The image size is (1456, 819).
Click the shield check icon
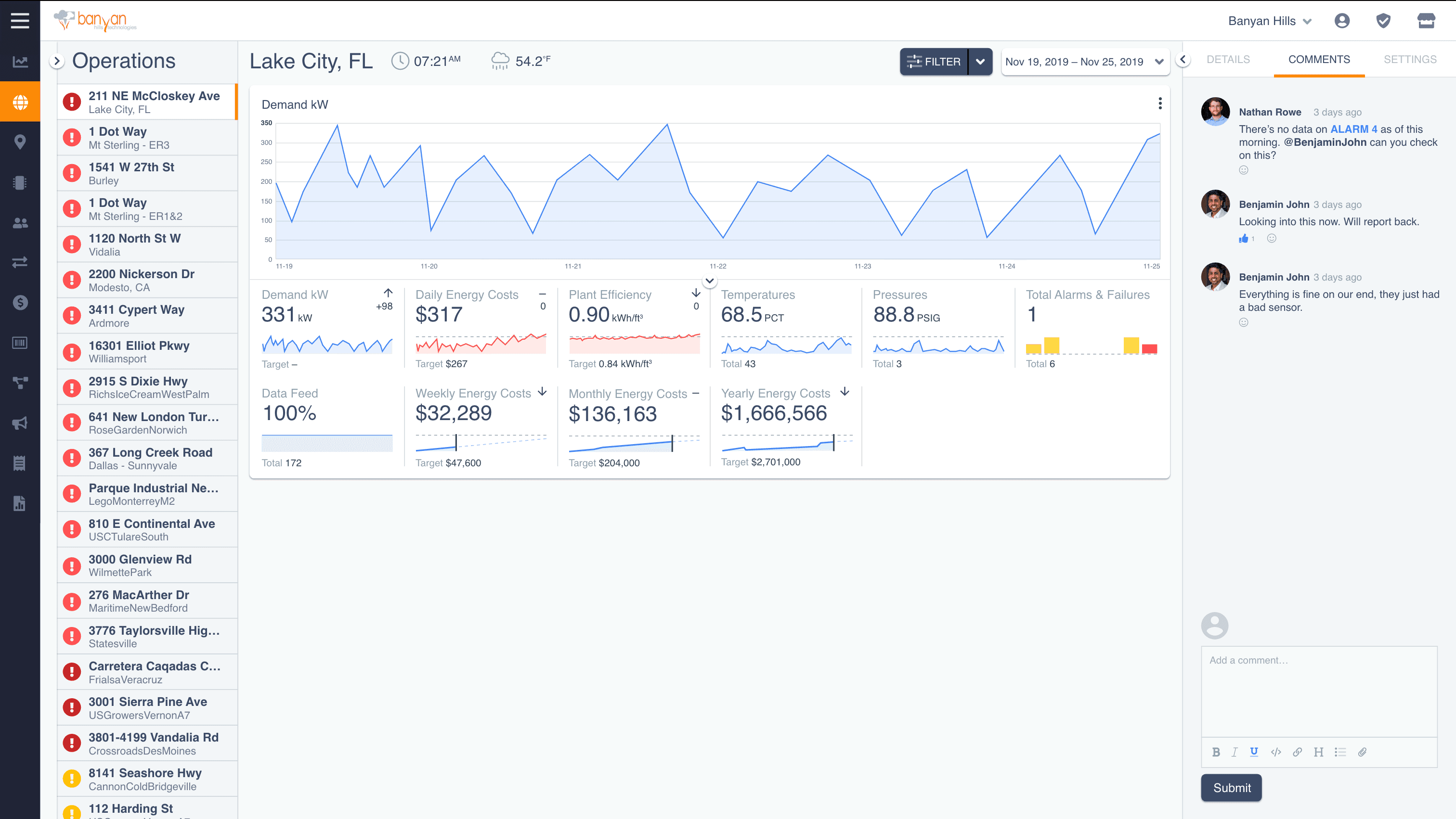[1383, 21]
